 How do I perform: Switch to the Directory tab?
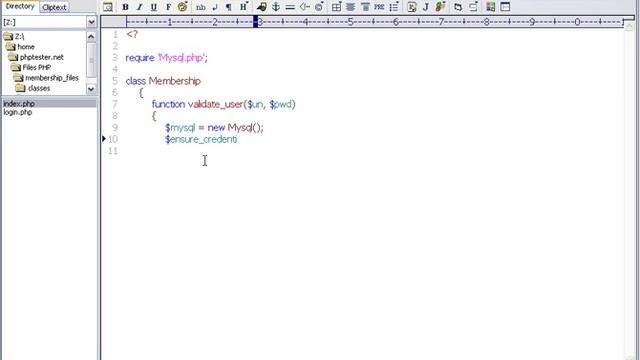pyautogui.click(x=20, y=7)
